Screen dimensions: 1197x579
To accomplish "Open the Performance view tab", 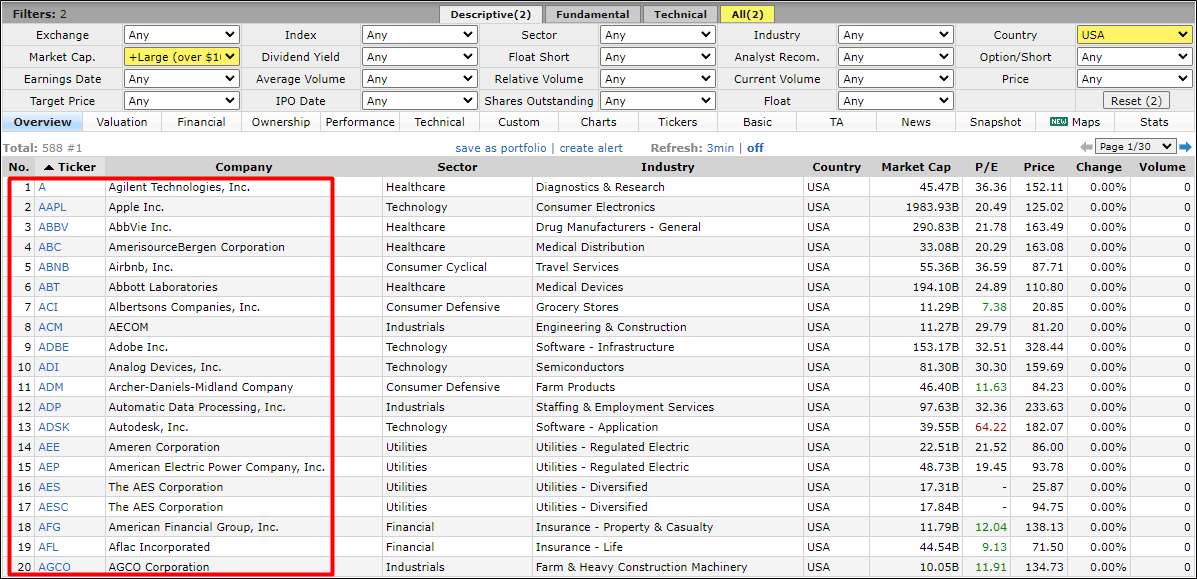I will point(360,122).
